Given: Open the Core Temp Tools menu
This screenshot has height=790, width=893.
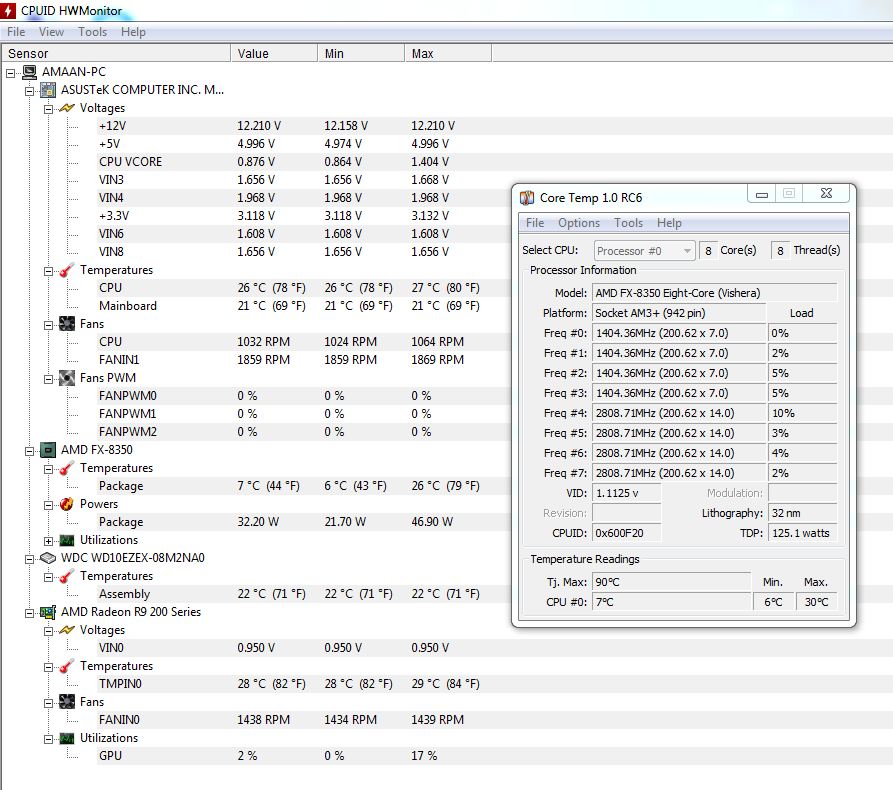Looking at the screenshot, I should tap(628, 223).
